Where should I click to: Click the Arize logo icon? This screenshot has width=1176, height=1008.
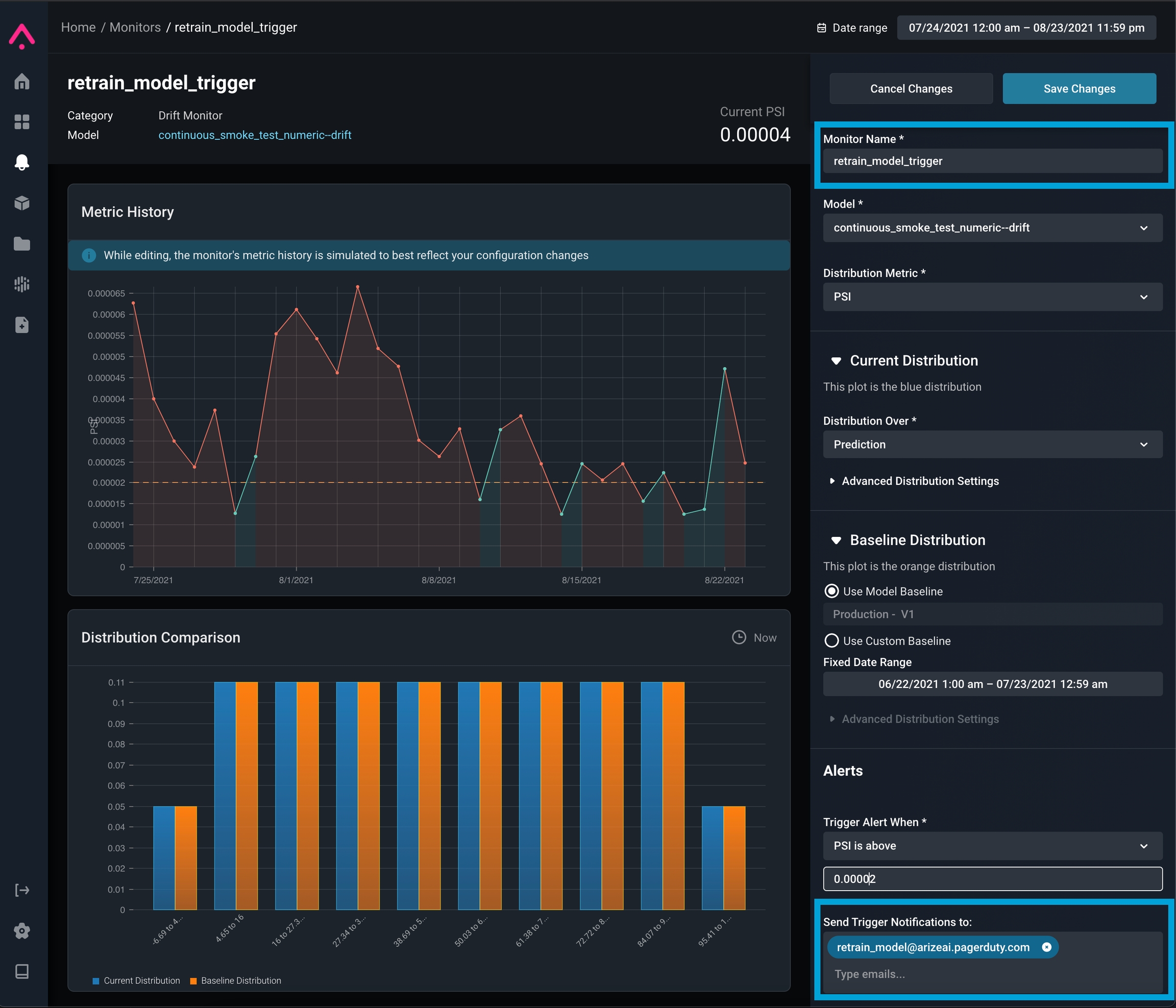click(22, 36)
